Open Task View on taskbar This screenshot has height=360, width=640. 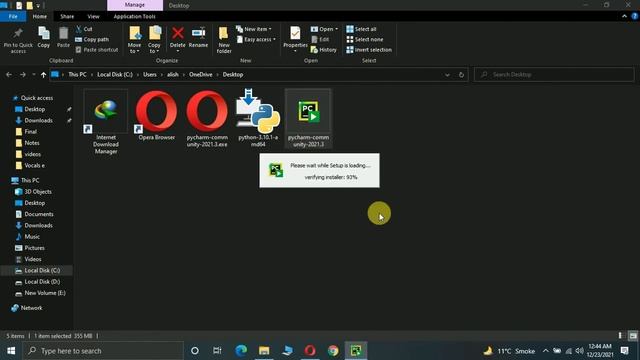[217, 351]
